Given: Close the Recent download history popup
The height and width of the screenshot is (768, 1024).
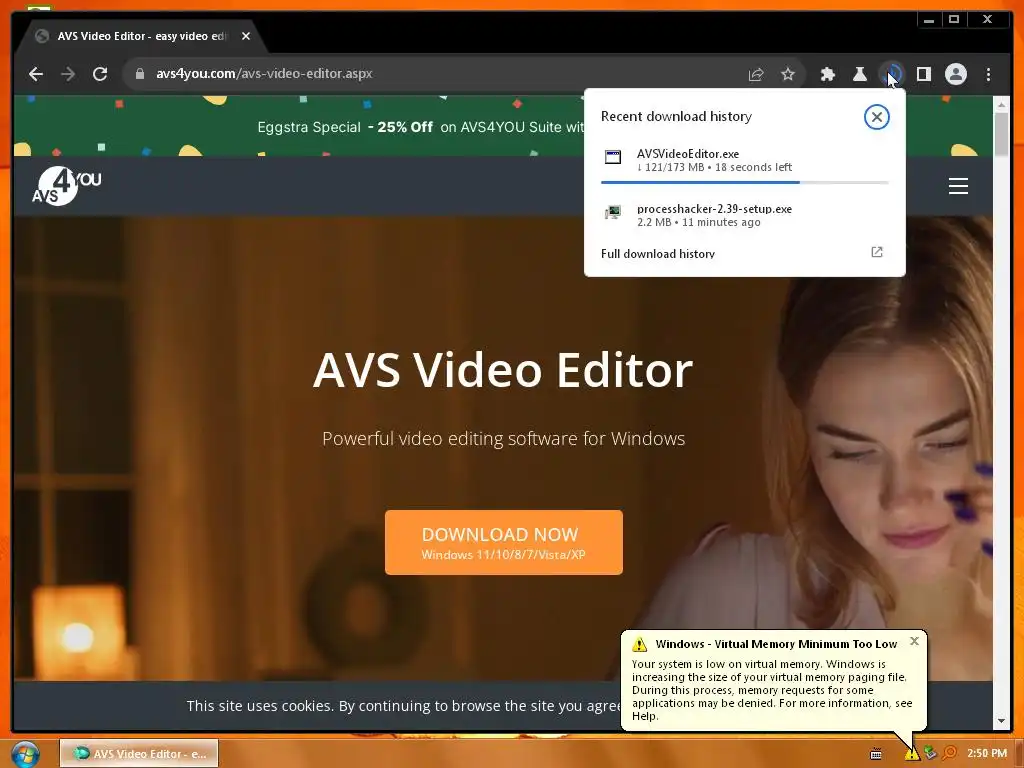Looking at the screenshot, I should point(876,117).
